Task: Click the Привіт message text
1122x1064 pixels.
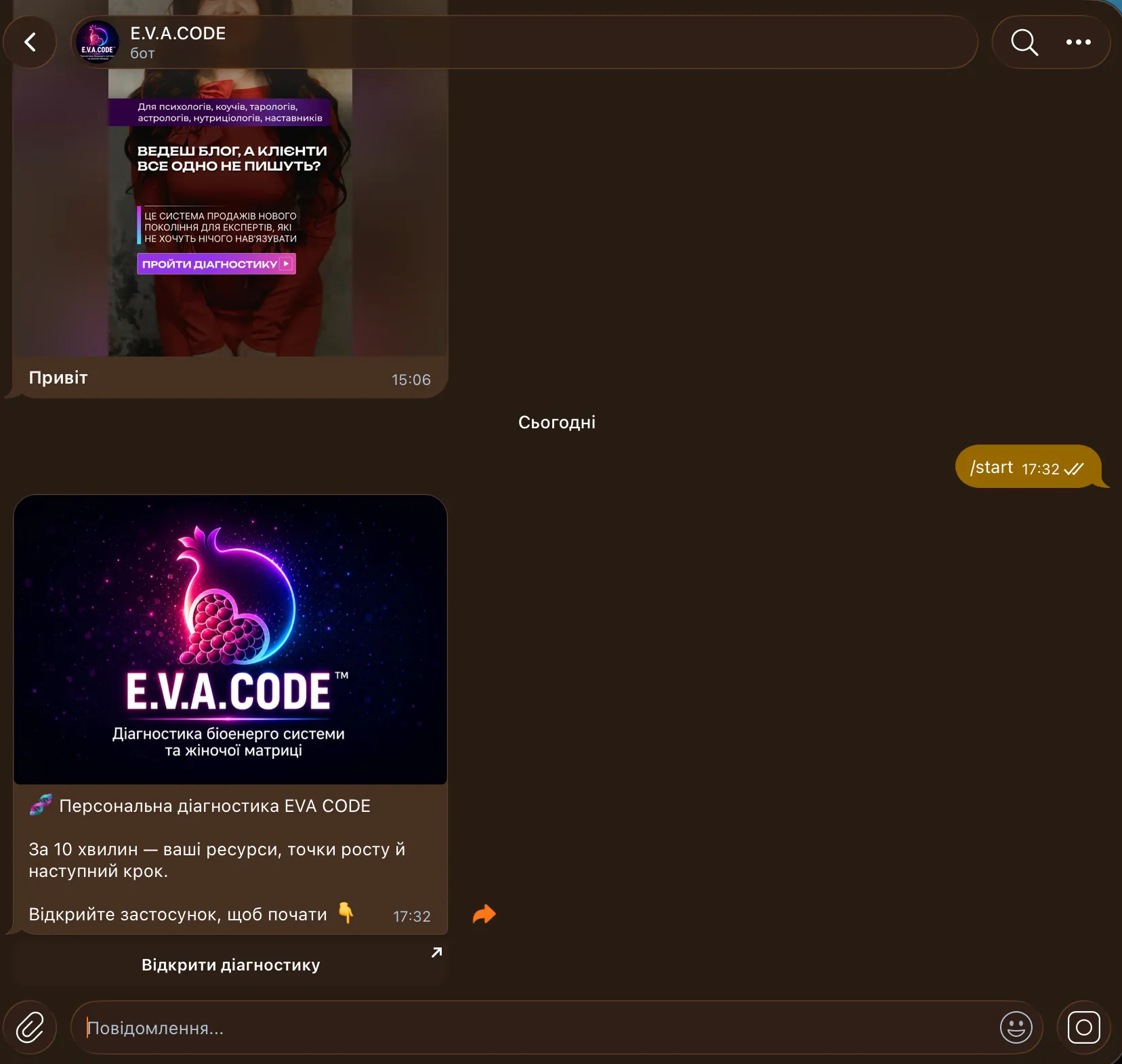Action: (58, 377)
